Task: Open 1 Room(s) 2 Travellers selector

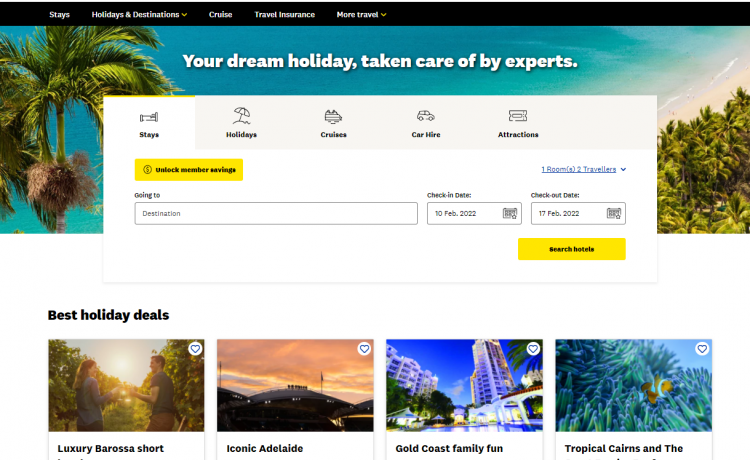Action: click(x=584, y=169)
